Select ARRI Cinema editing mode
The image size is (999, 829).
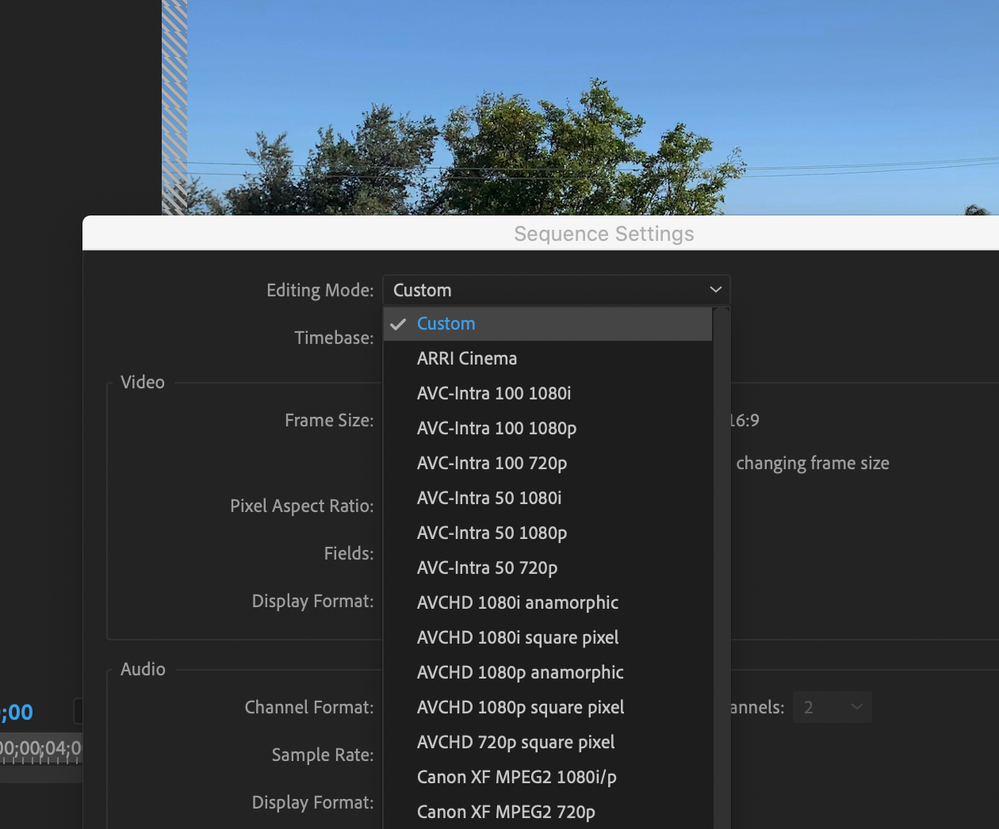466,358
